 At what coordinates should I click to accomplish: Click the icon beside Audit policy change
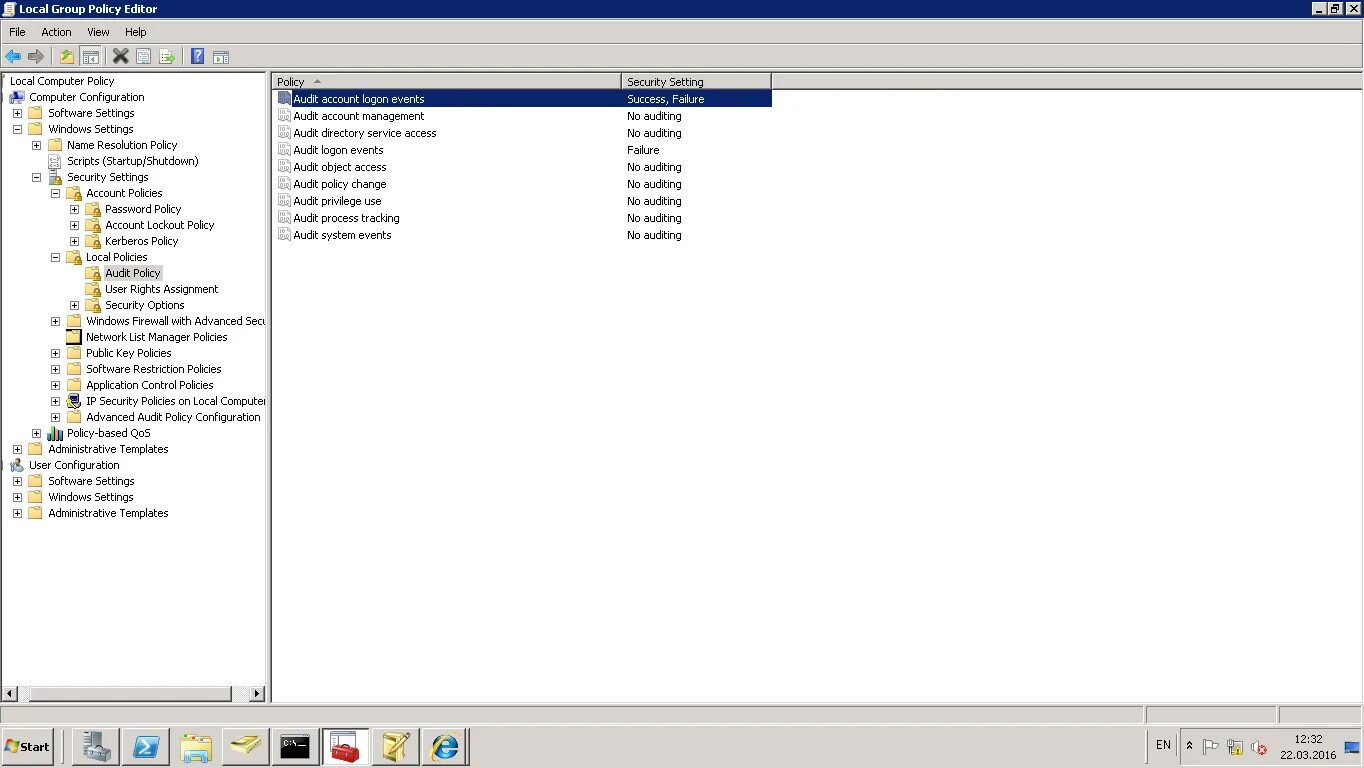tap(284, 184)
